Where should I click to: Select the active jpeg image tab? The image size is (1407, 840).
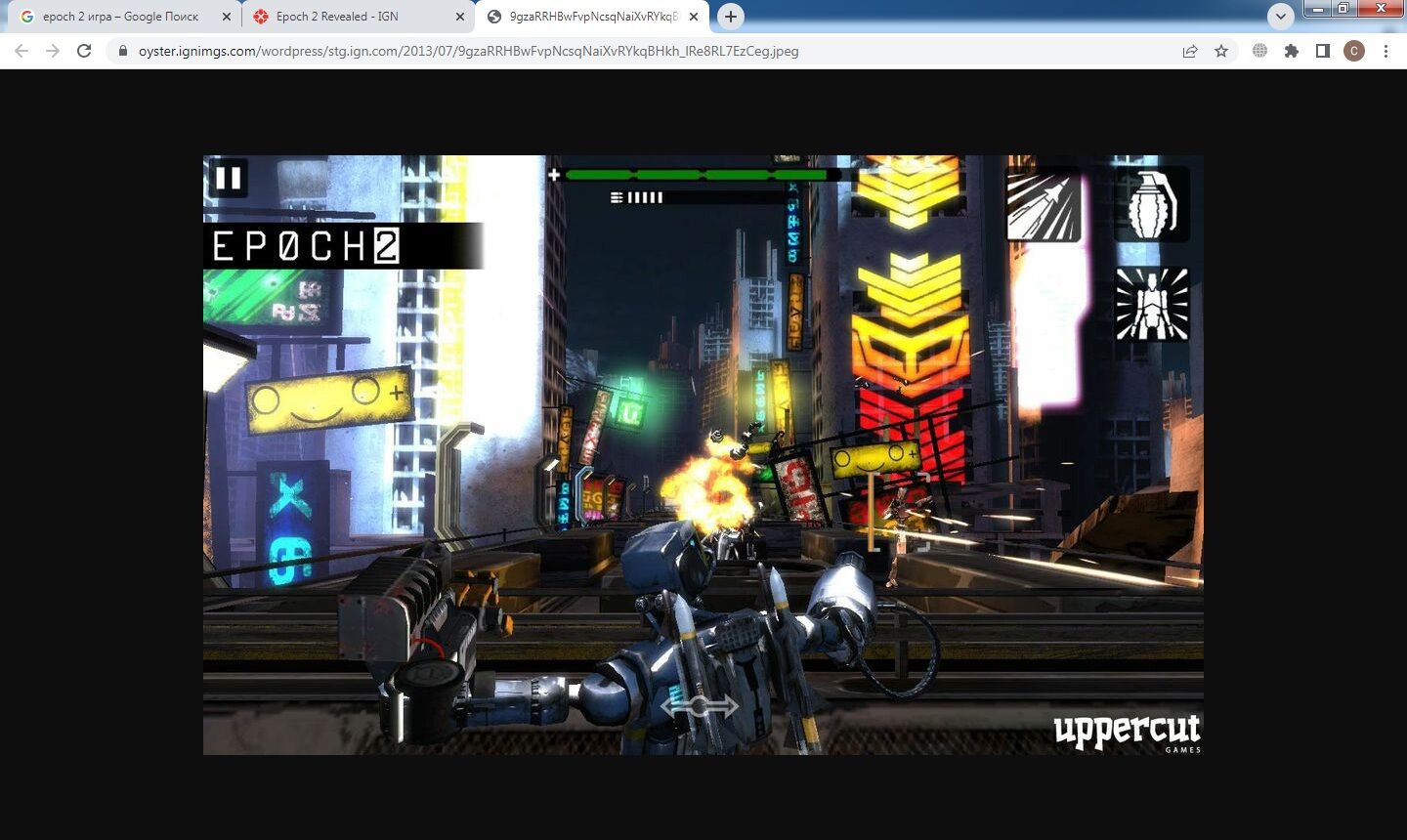593,17
